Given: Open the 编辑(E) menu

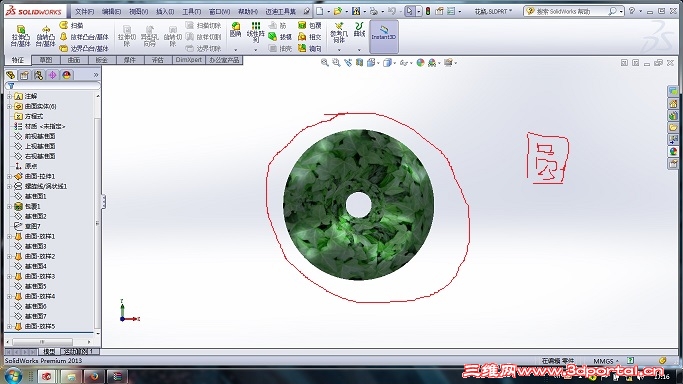Looking at the screenshot, I should pos(112,11).
